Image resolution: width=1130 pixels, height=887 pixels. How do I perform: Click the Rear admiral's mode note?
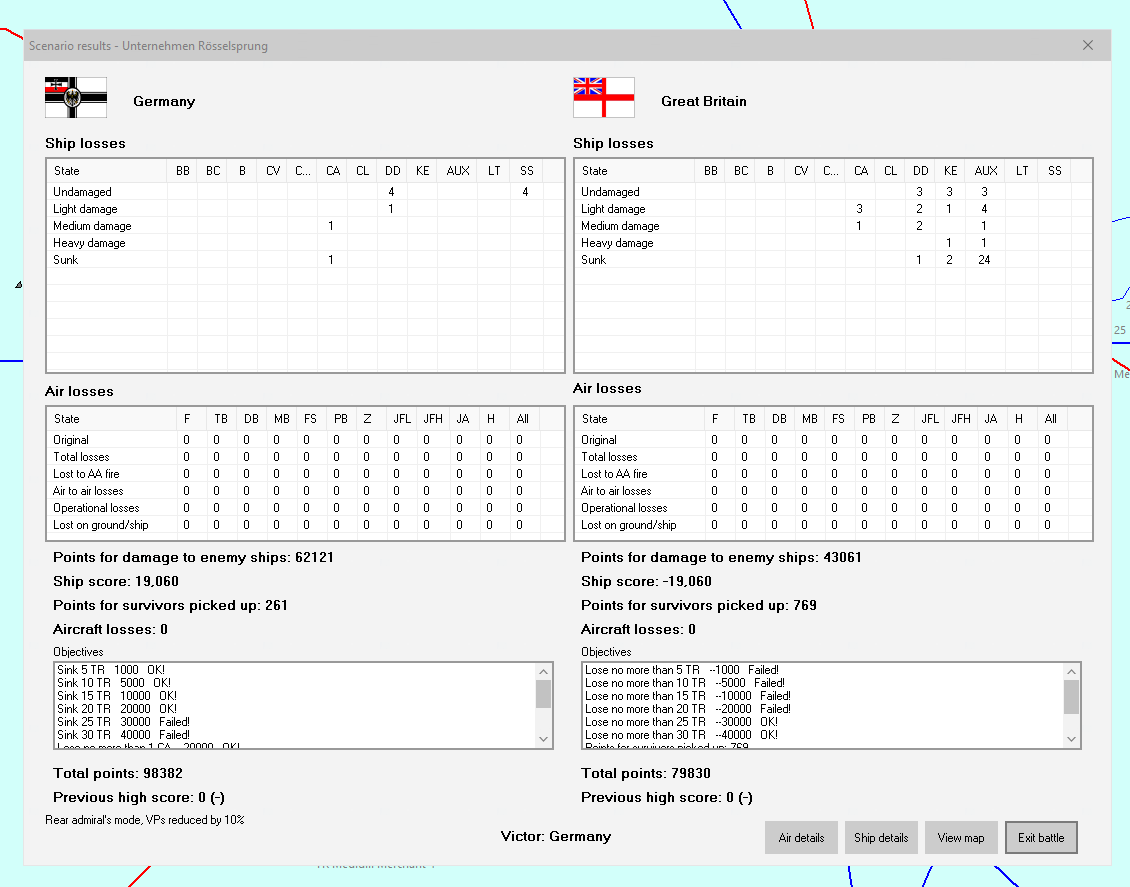[144, 820]
